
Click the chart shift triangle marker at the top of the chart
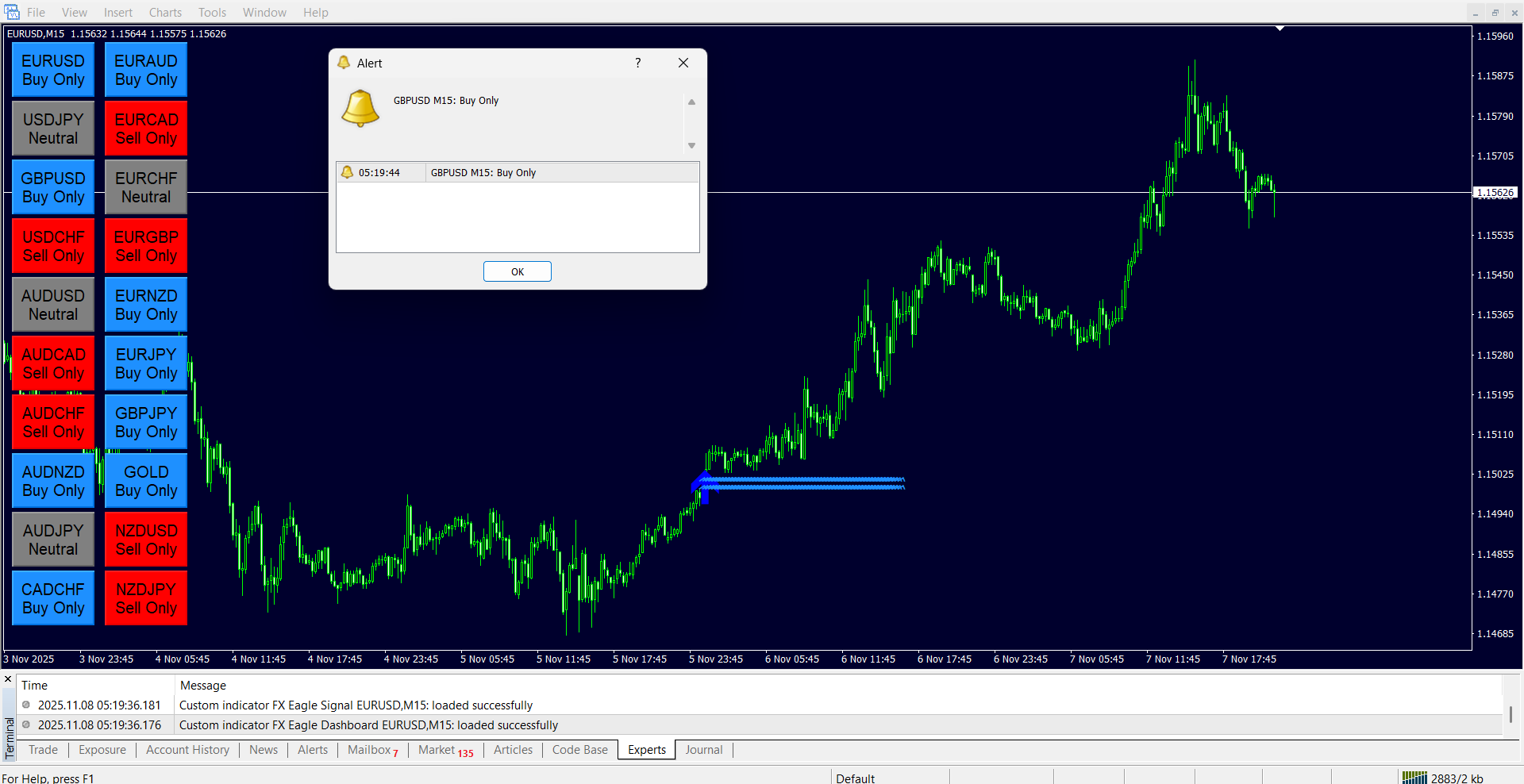click(x=1280, y=29)
